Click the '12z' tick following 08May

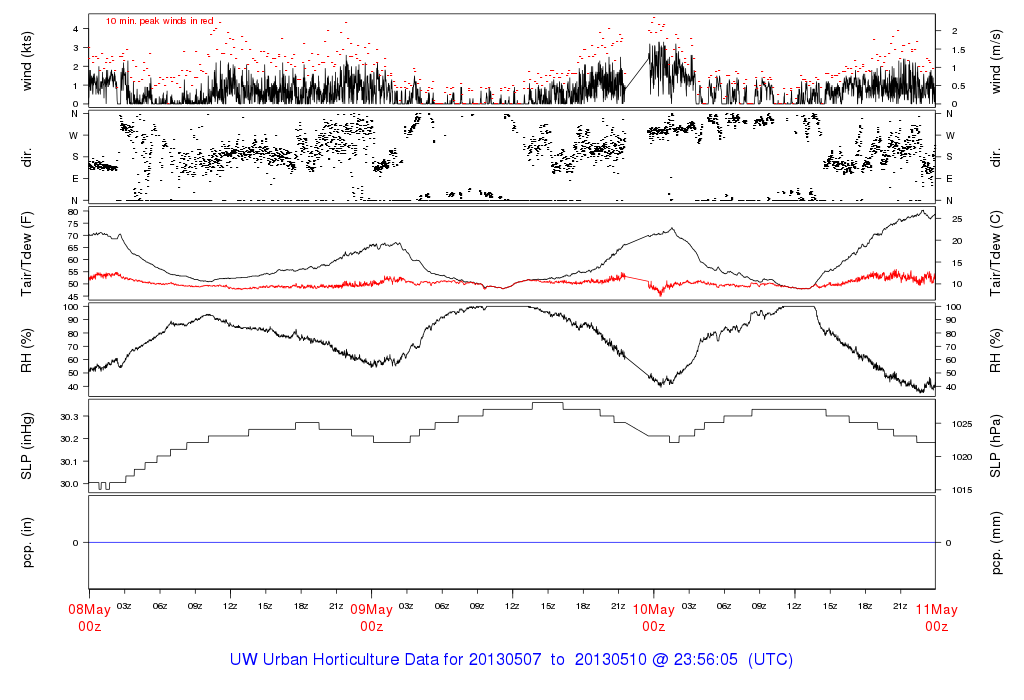[230, 607]
